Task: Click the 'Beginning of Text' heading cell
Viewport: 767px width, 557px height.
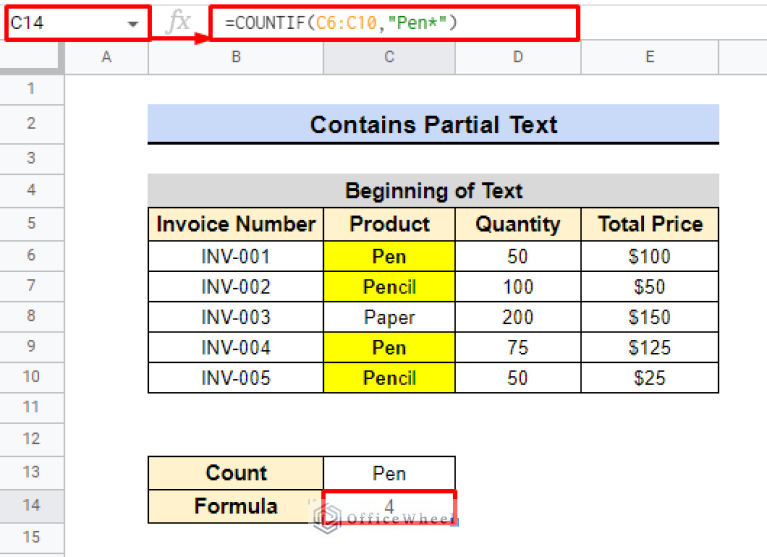Action: tap(433, 191)
